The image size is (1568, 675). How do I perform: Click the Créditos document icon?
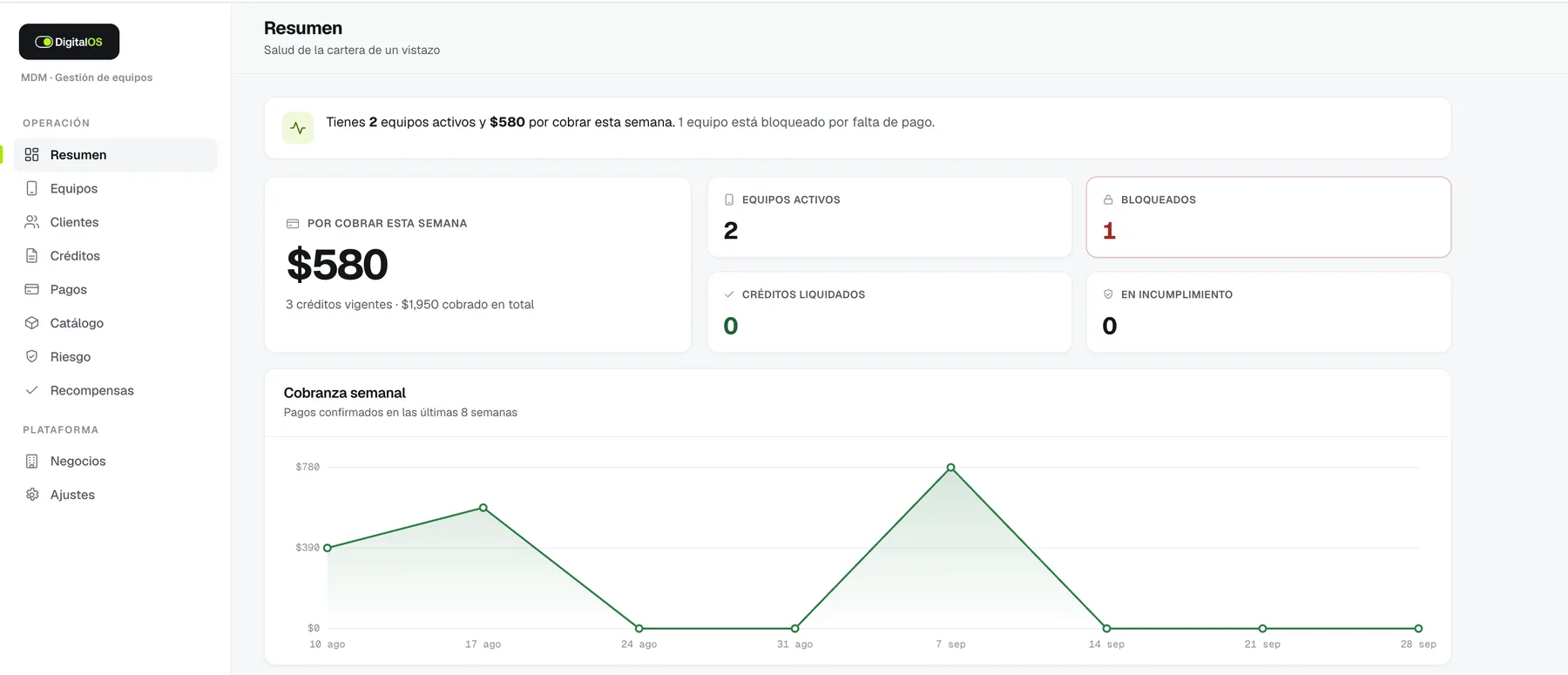click(x=32, y=256)
